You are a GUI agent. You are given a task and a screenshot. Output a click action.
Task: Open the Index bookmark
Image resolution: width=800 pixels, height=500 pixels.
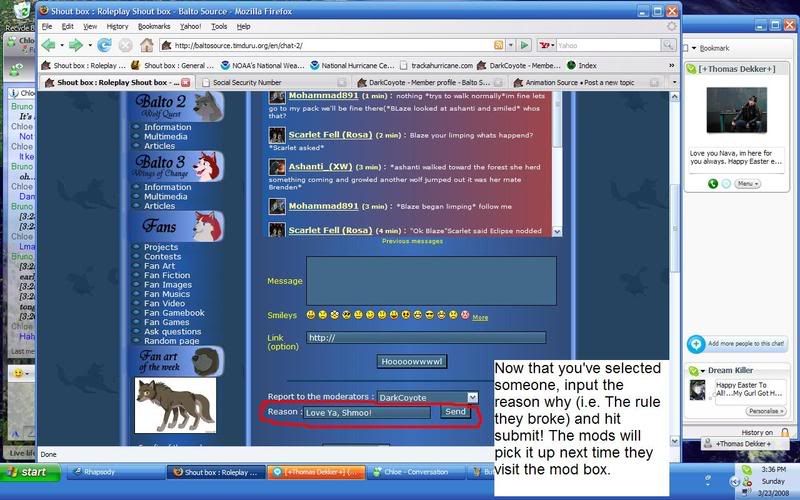(x=582, y=65)
